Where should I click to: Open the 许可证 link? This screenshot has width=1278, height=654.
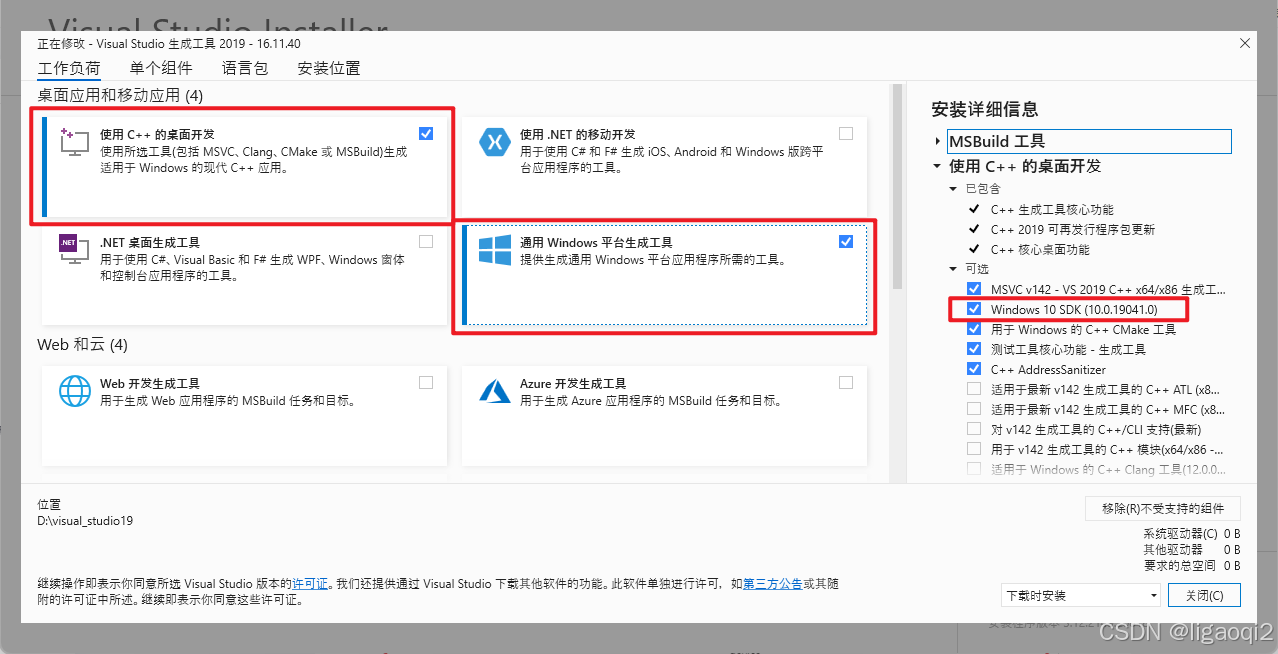[x=309, y=583]
